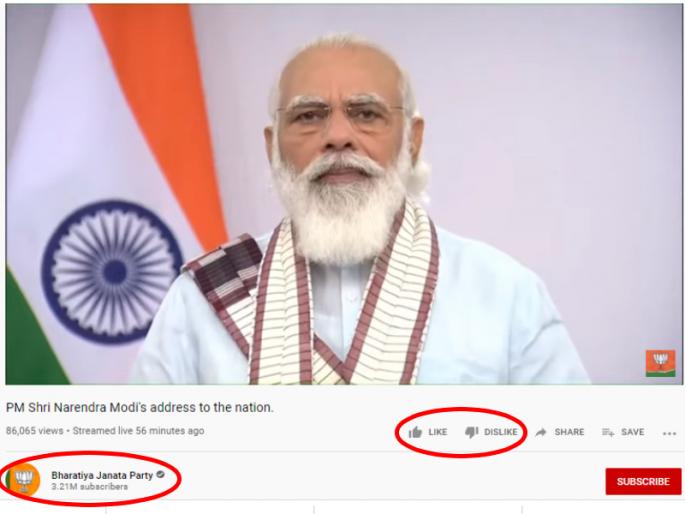685x514 pixels.
Task: Click the SHARE text label
Action: click(x=569, y=432)
